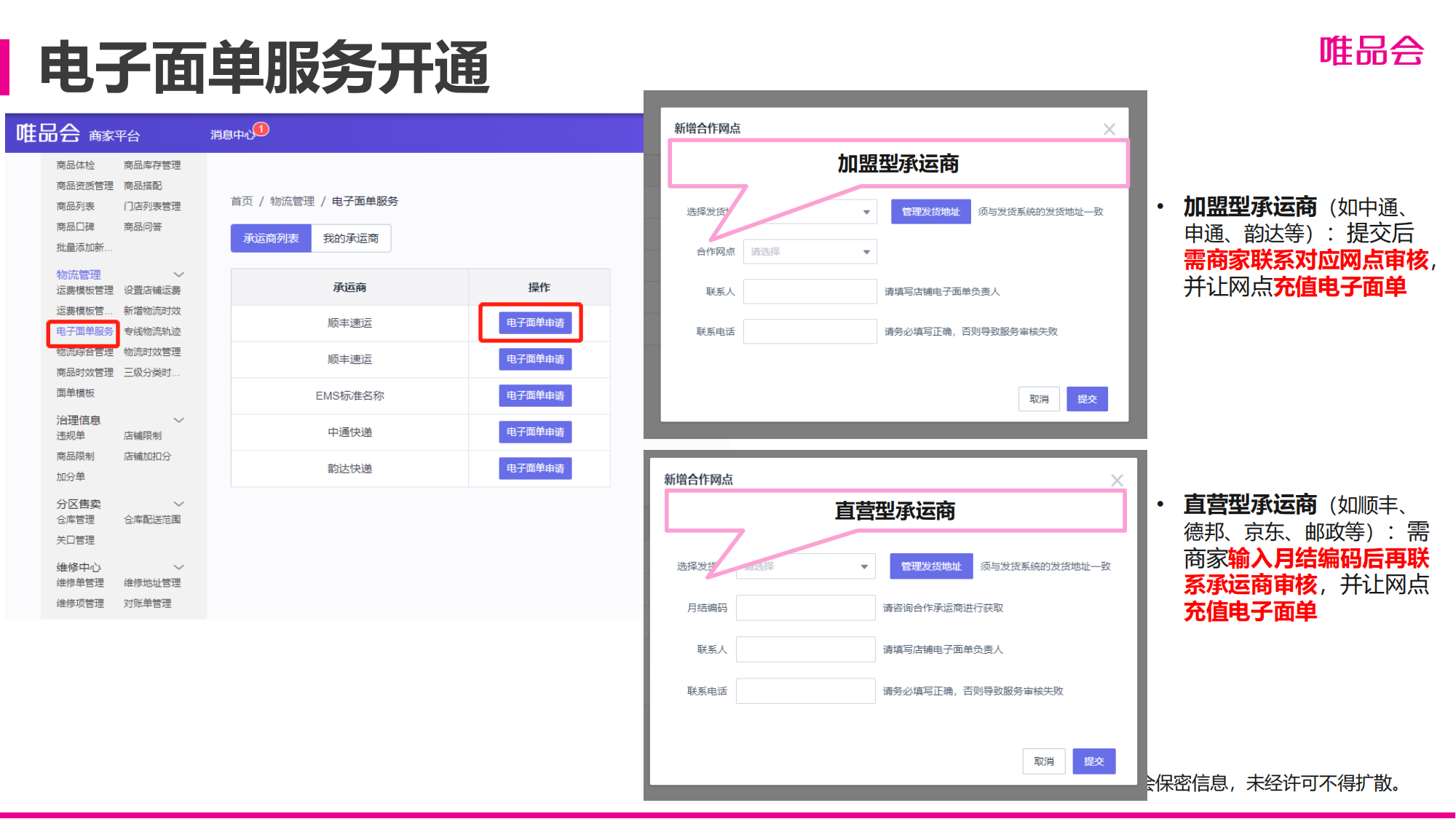Collapse the 分区售卖 menu section
Image resolution: width=1456 pixels, height=819 pixels.
pos(178,504)
